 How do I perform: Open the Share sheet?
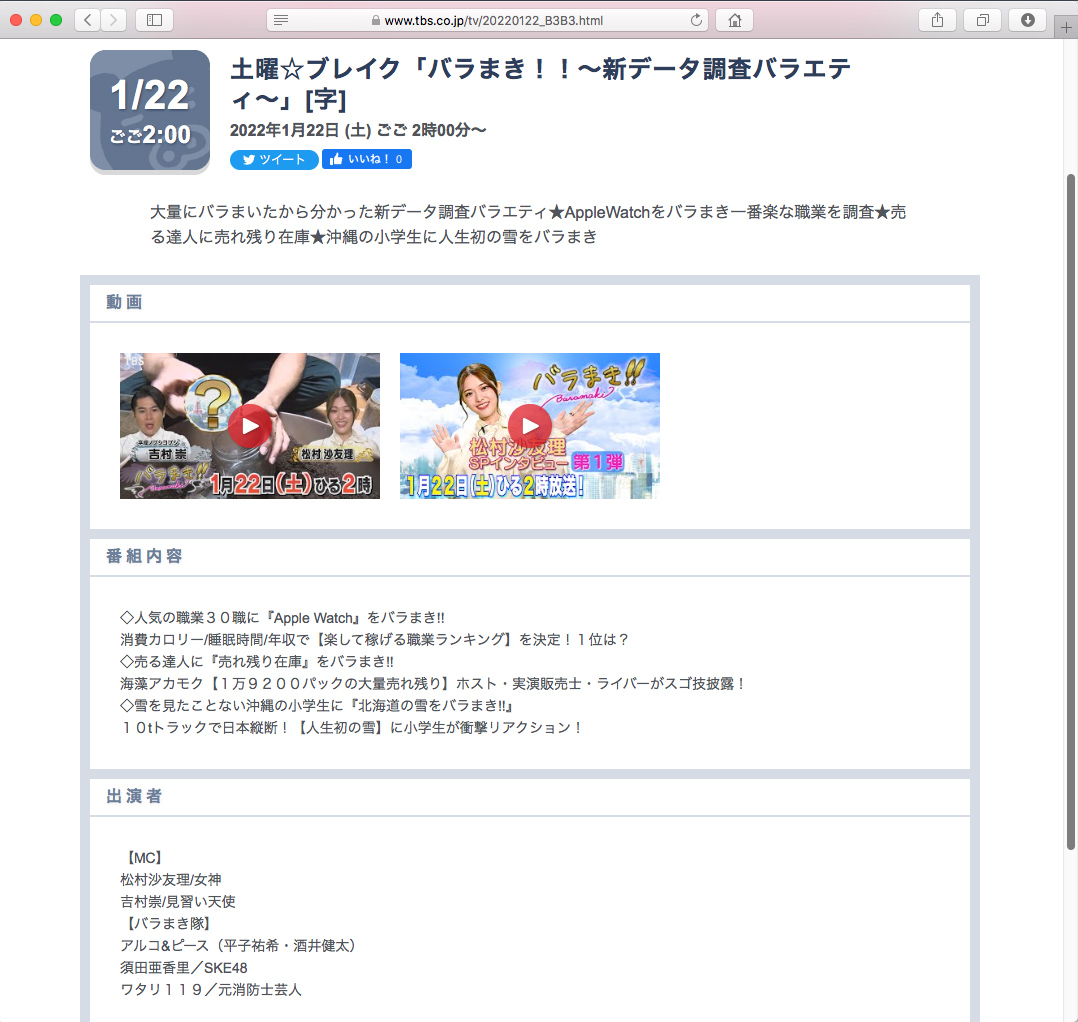pyautogui.click(x=937, y=19)
